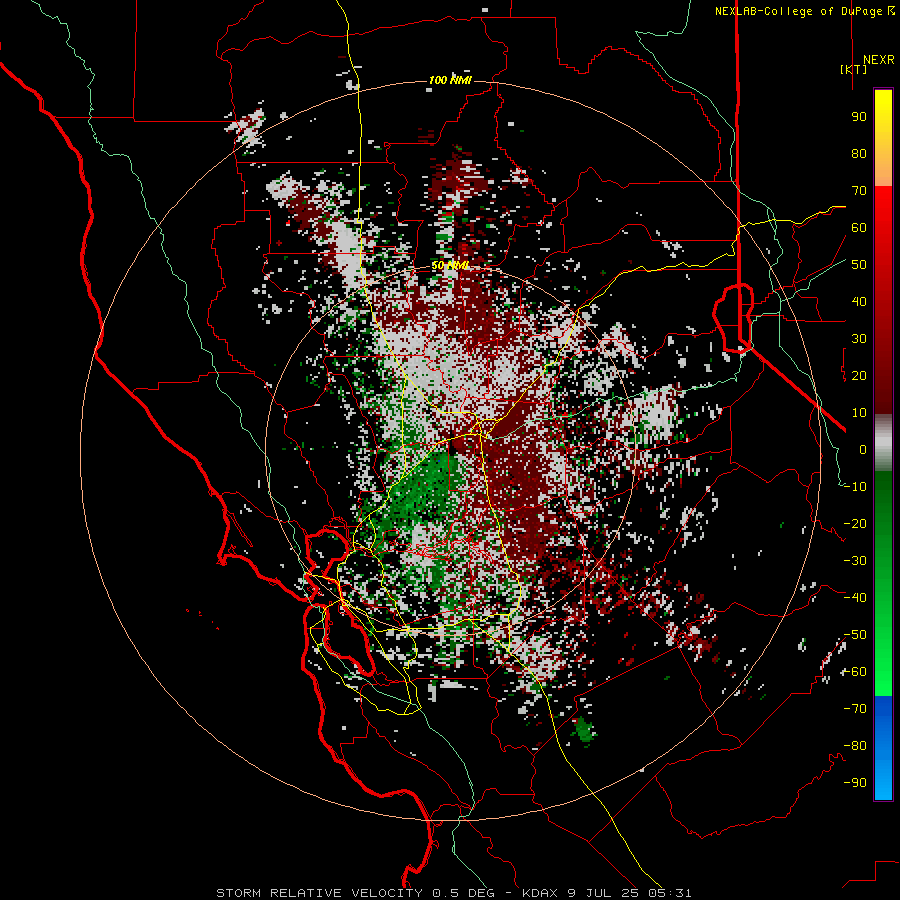Click the gray zero-velocity segment of the color bar
The width and height of the screenshot is (900, 900).
[883, 443]
